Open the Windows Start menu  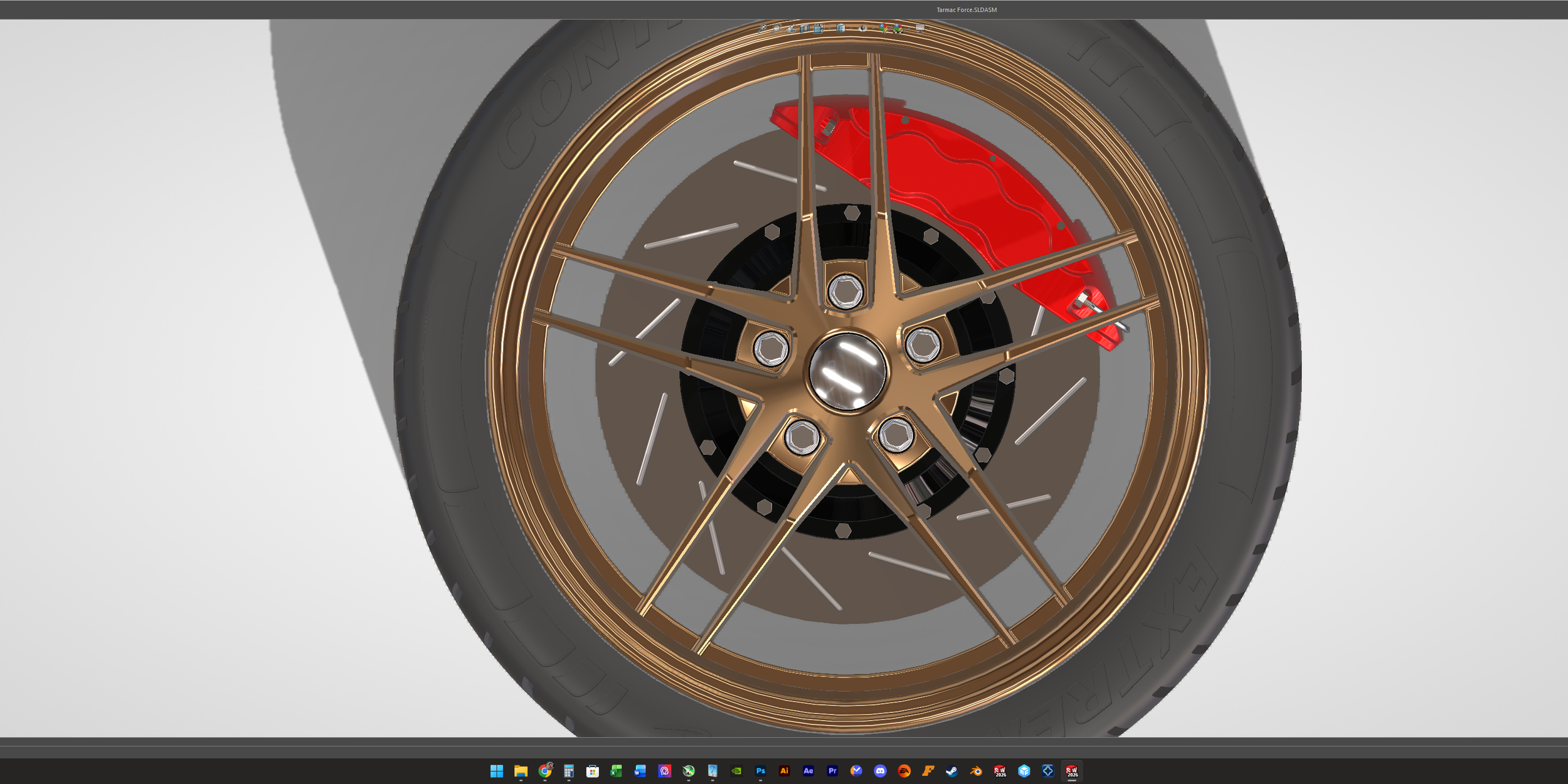[x=497, y=771]
